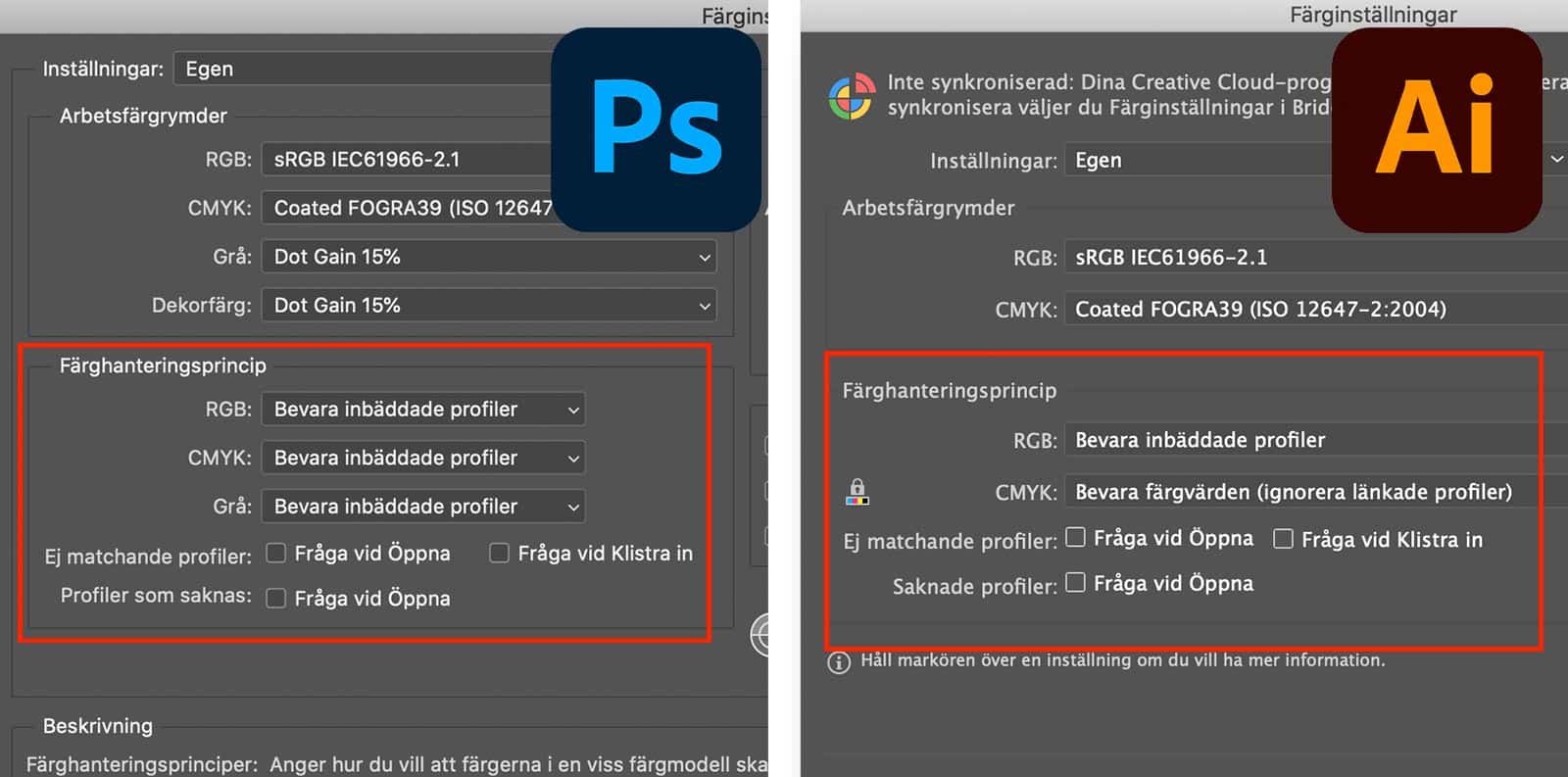Enable Illustrator 'Fråga vid Klistra in' checkbox
This screenshot has width=1568, height=777.
click(1283, 538)
